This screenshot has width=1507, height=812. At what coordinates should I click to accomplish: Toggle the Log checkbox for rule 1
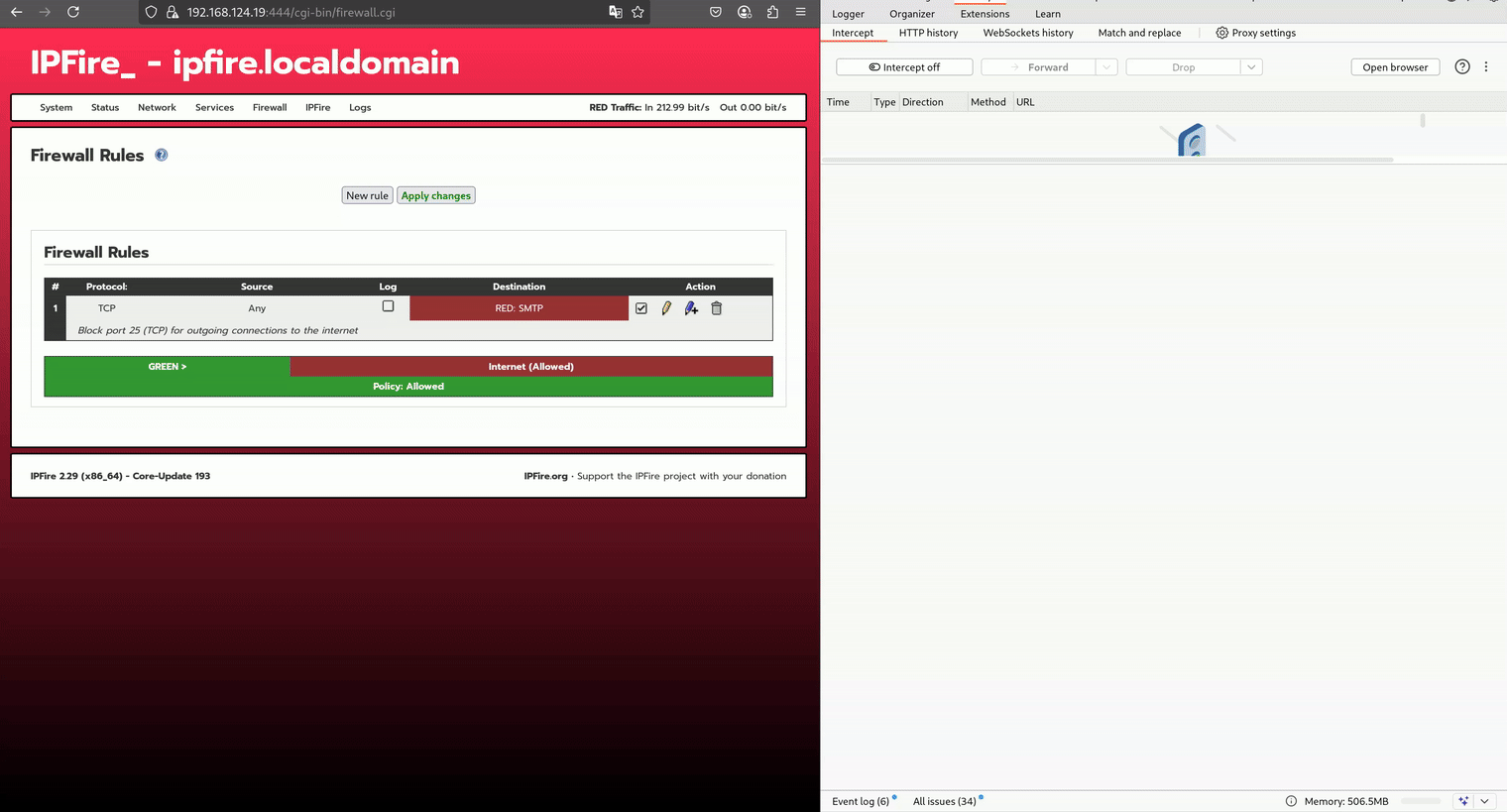(x=388, y=306)
